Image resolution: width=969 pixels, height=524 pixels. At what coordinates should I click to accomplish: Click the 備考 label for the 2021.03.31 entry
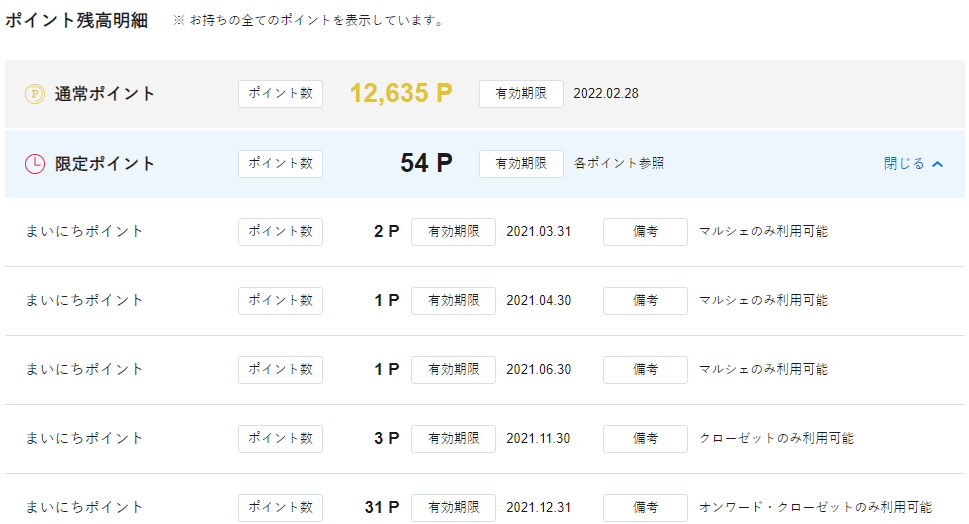tap(645, 232)
